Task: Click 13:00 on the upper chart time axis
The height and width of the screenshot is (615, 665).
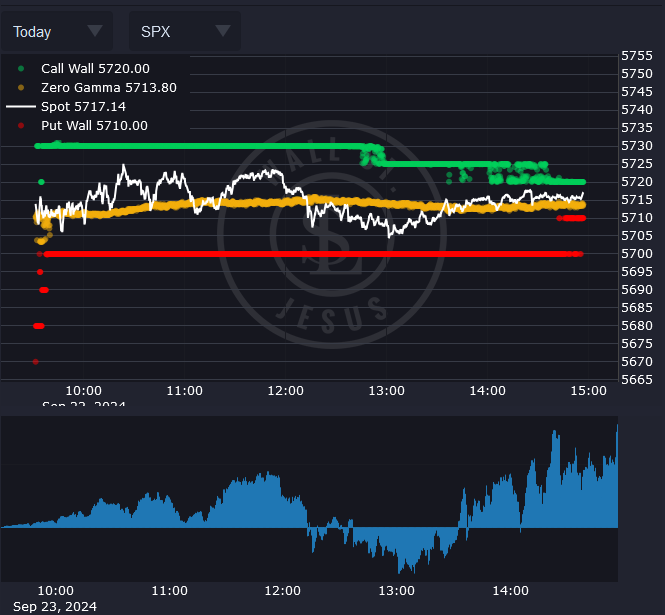Action: tap(386, 391)
